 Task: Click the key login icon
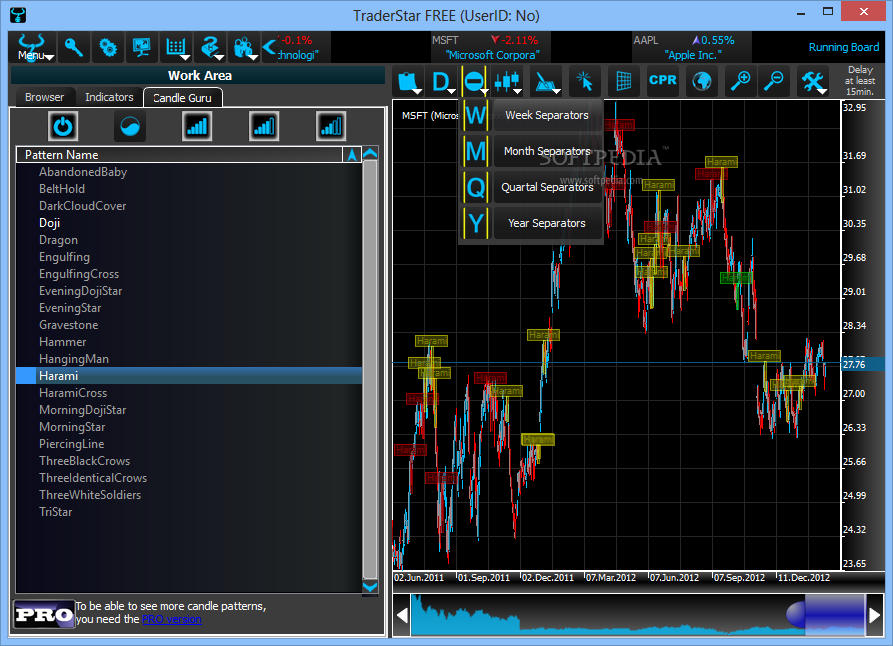(73, 47)
